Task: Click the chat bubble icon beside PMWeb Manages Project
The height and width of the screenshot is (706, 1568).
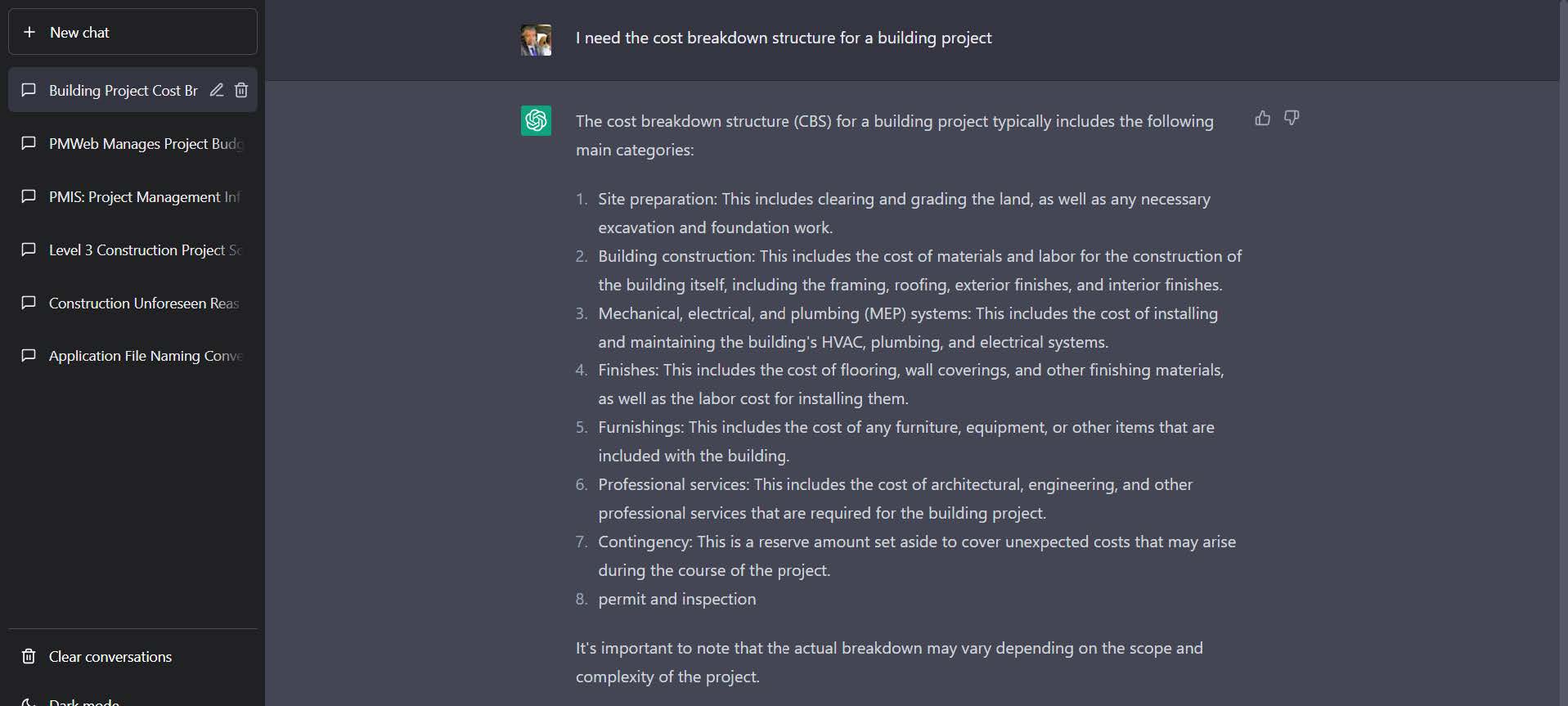Action: pos(29,143)
